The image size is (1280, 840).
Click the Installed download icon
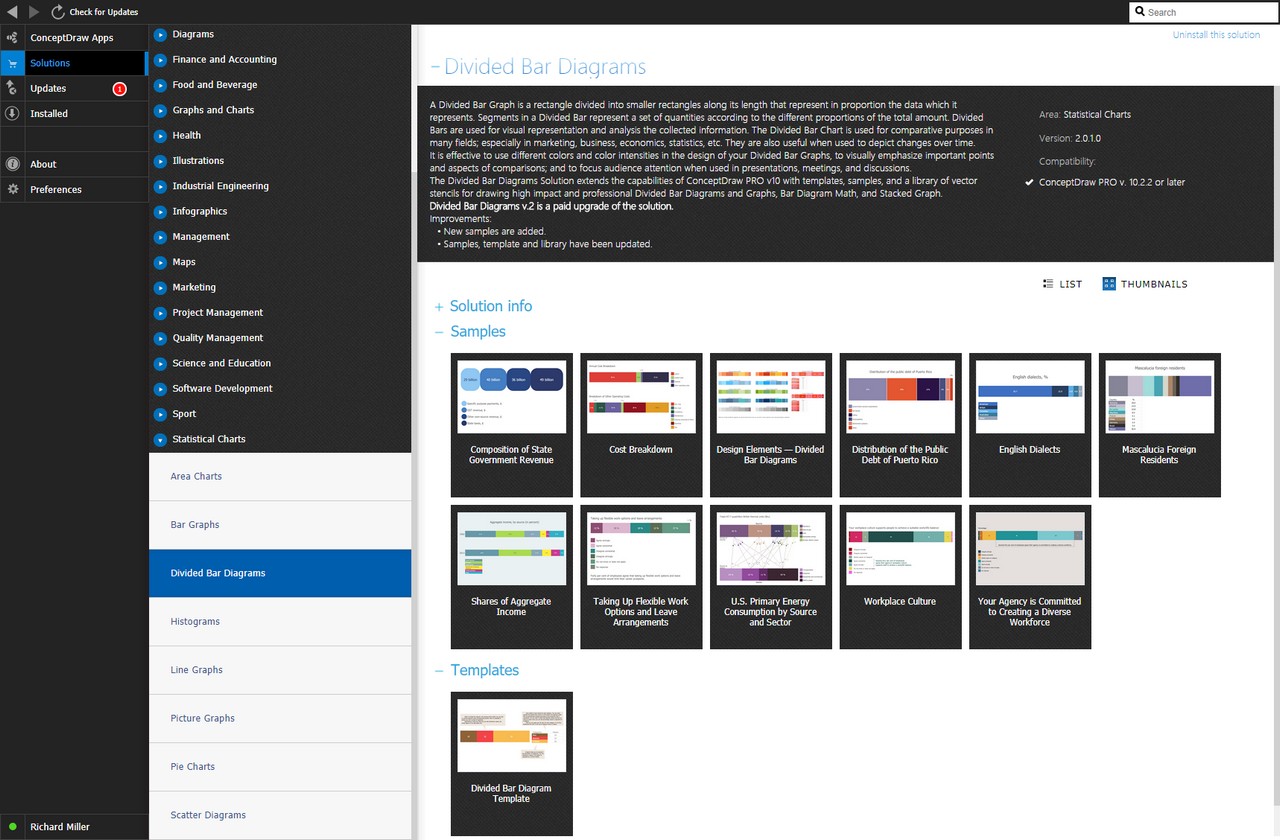click(x=12, y=113)
